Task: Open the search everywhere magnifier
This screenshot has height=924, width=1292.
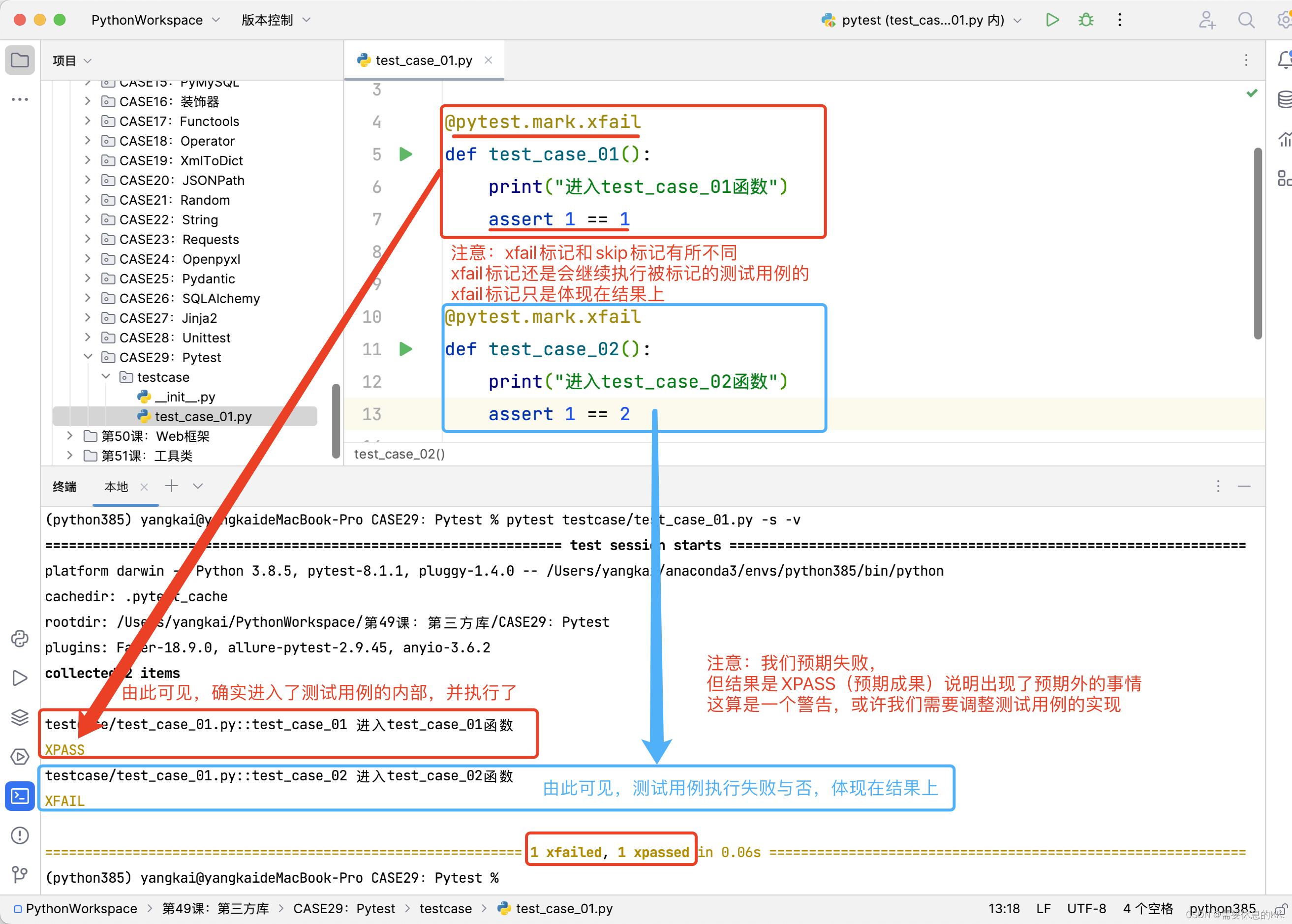Action: (1246, 20)
